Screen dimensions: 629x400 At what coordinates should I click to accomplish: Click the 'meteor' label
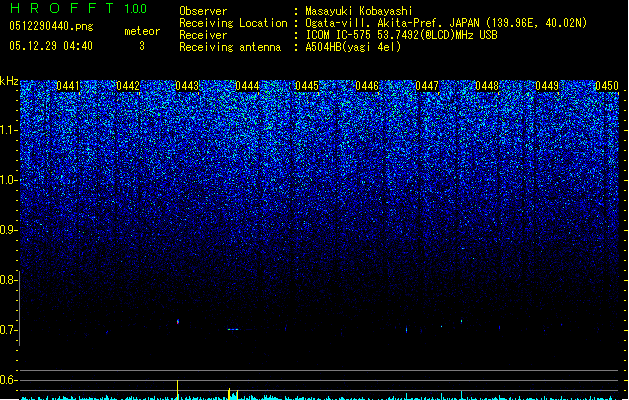point(142,31)
